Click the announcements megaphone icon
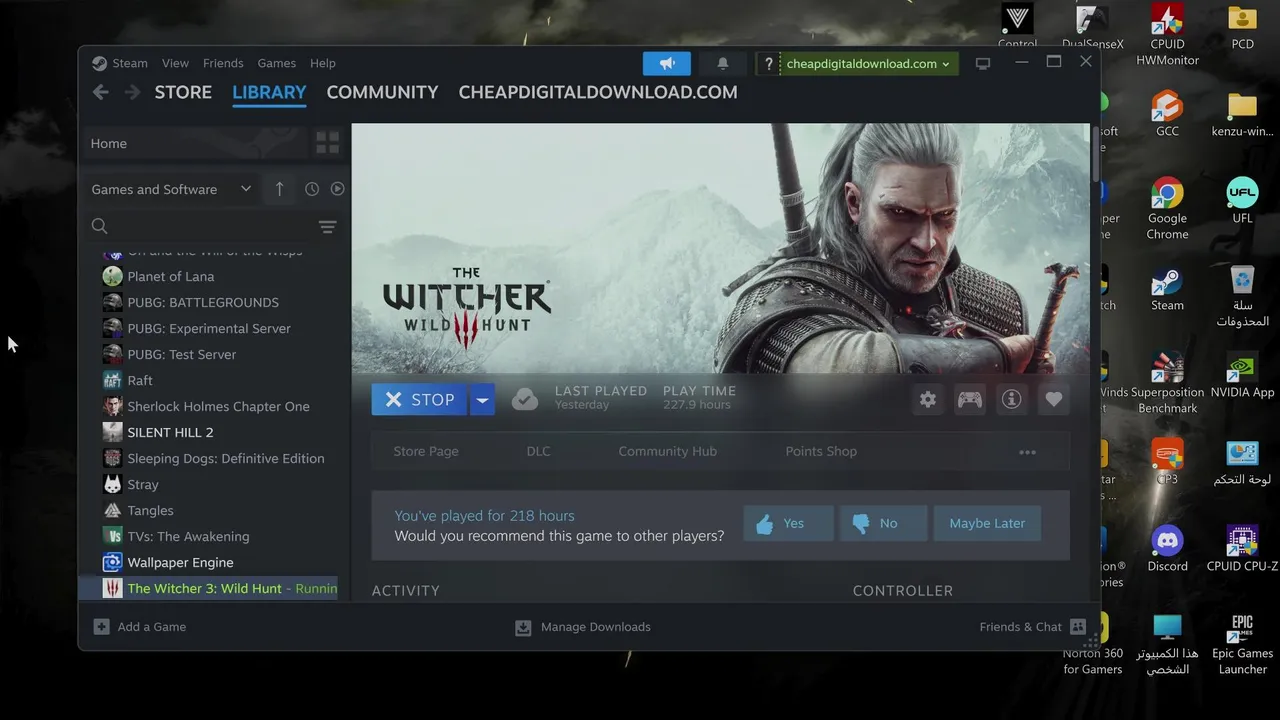This screenshot has width=1280, height=720. (x=667, y=63)
